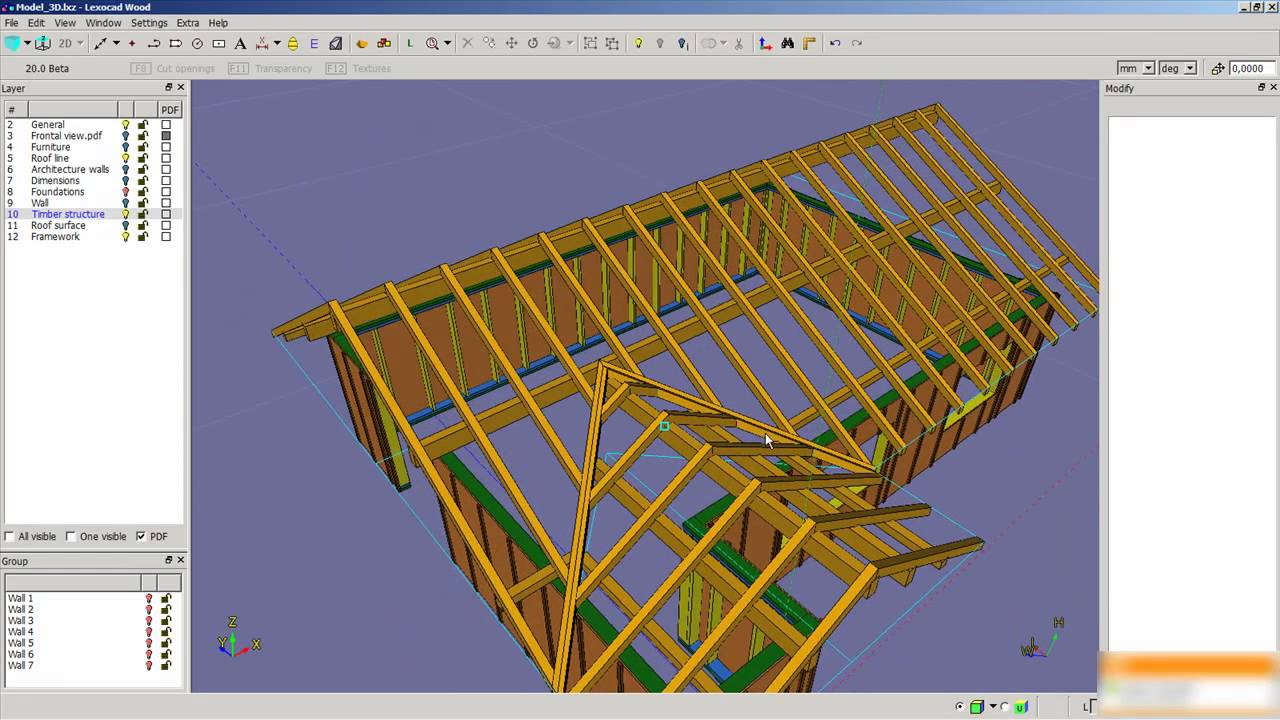Expand the line tool dropdown arrow
1280x720 pixels.
click(x=116, y=43)
